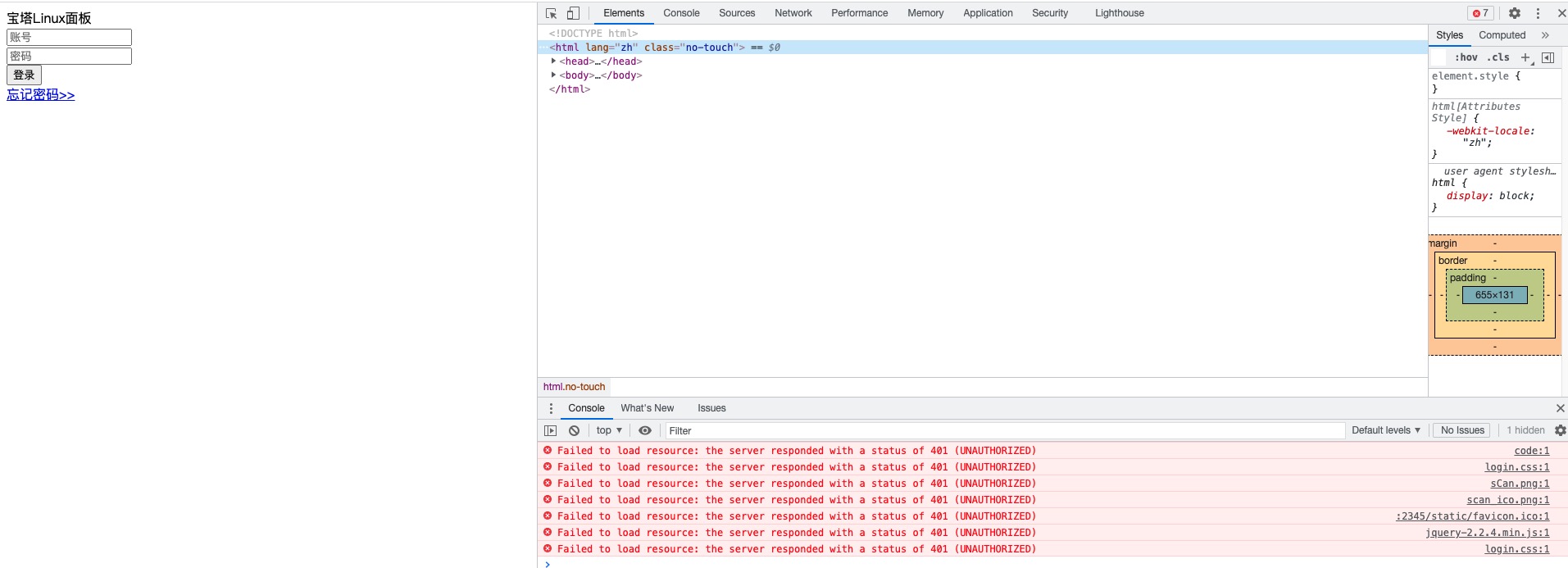Show console sidebar icon

click(551, 430)
